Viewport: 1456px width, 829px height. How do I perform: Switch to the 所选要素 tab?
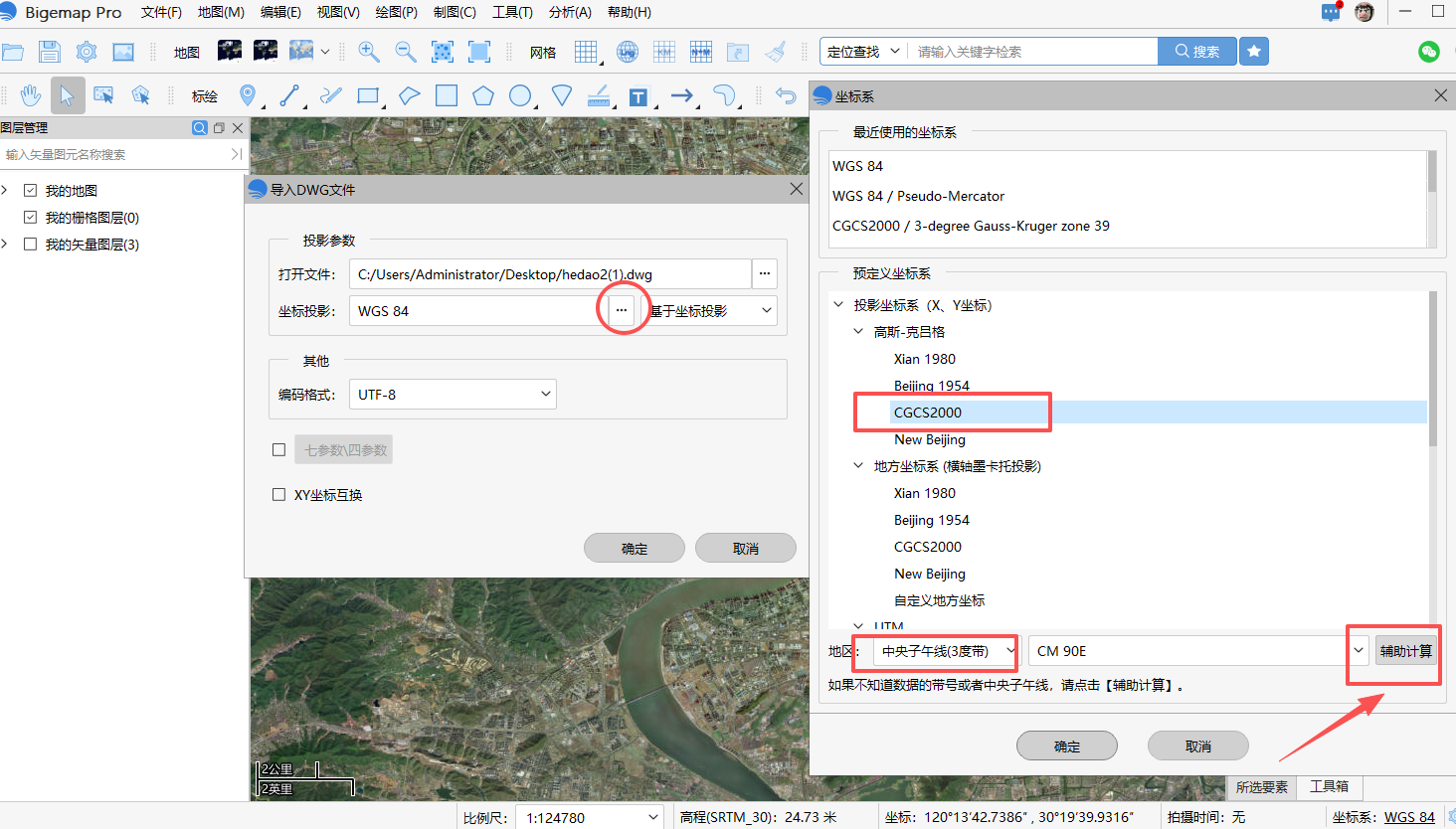[1261, 787]
